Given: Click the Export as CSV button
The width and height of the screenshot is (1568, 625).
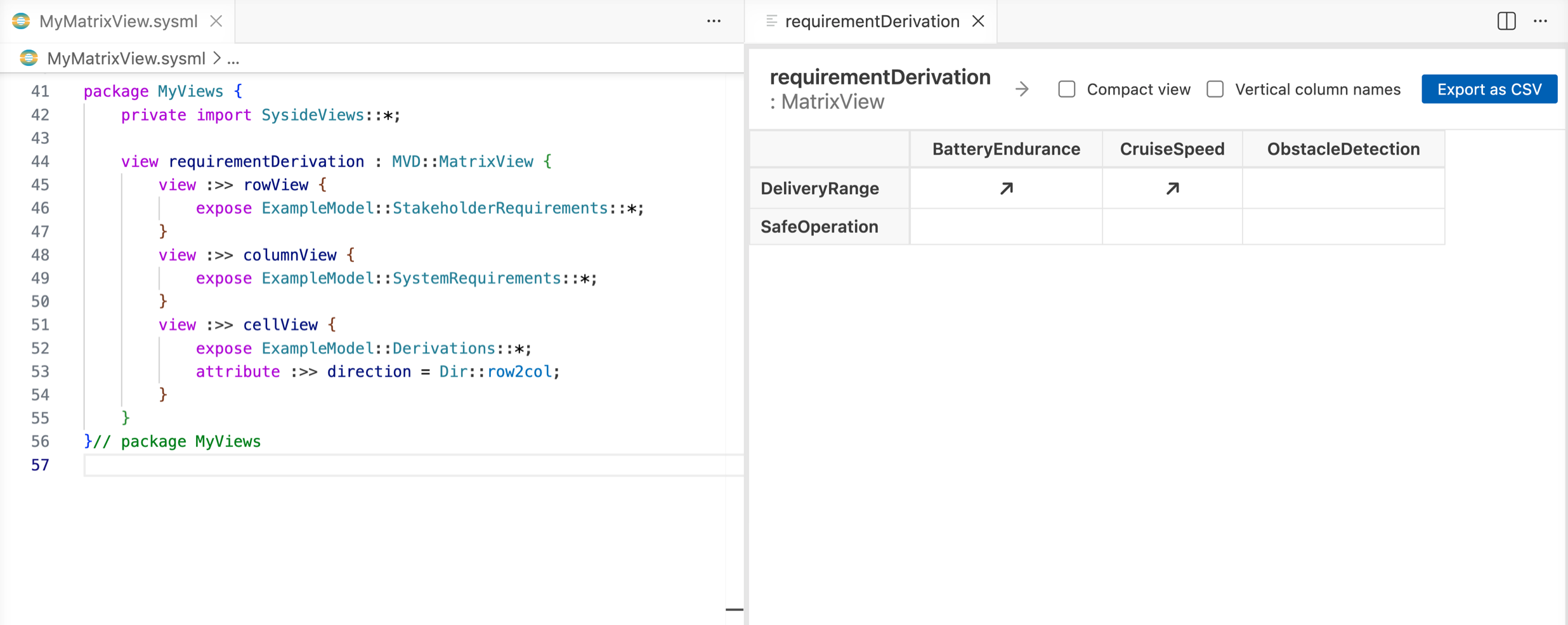Looking at the screenshot, I should coord(1489,89).
